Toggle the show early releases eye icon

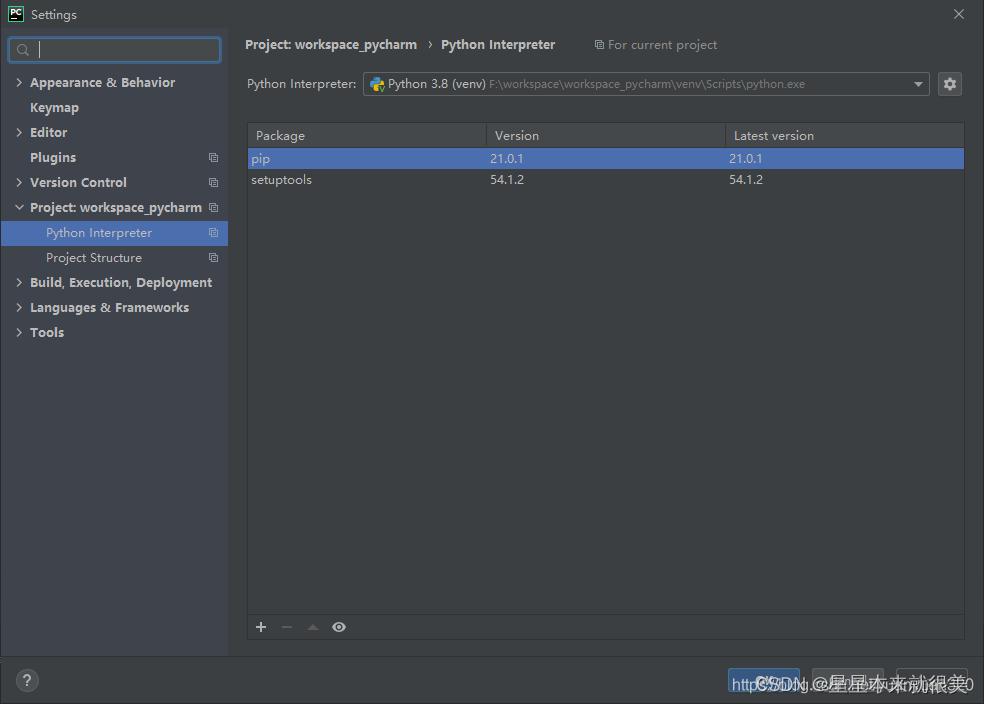pos(339,627)
